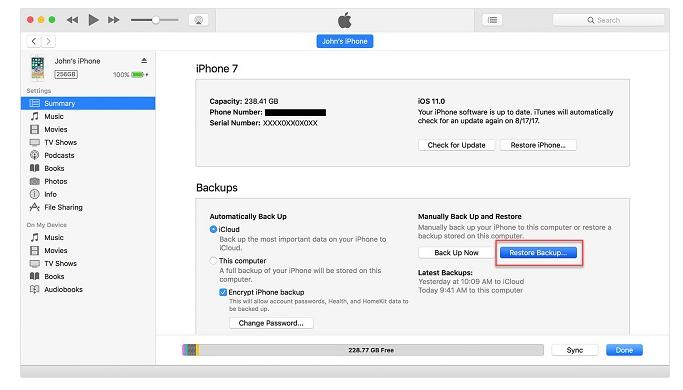Screen dimensions: 683x390
Task: Go forward with the right chevron
Action: [x=48, y=41]
